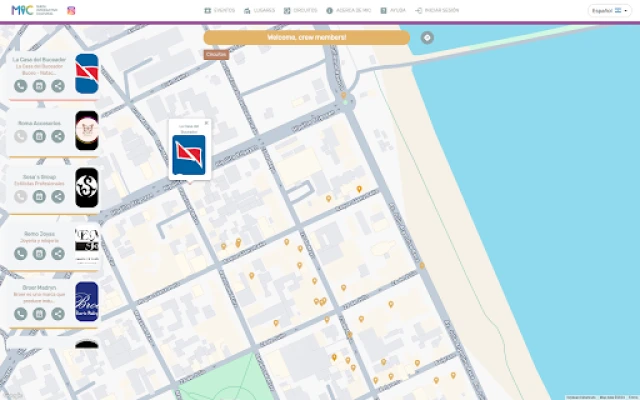Open the Español language dropdown
The width and height of the screenshot is (640, 400).
pos(607,11)
